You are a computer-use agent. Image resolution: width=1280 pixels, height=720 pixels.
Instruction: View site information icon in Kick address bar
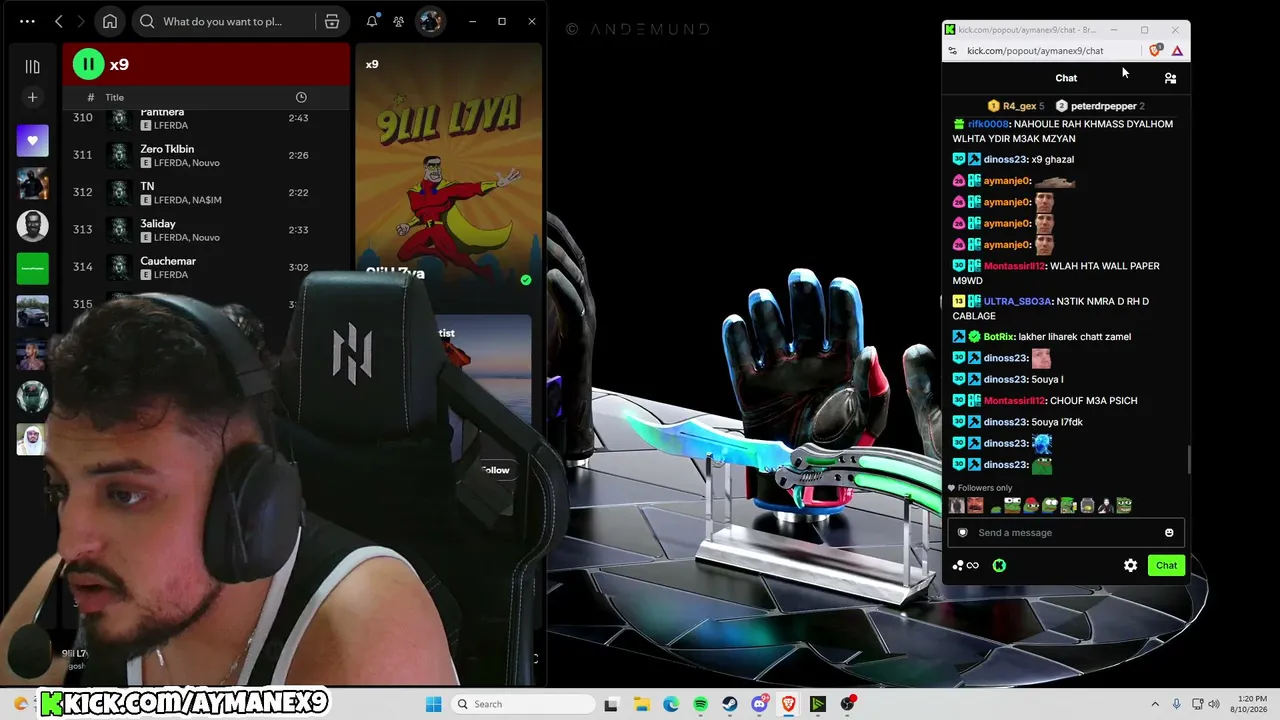tap(953, 51)
